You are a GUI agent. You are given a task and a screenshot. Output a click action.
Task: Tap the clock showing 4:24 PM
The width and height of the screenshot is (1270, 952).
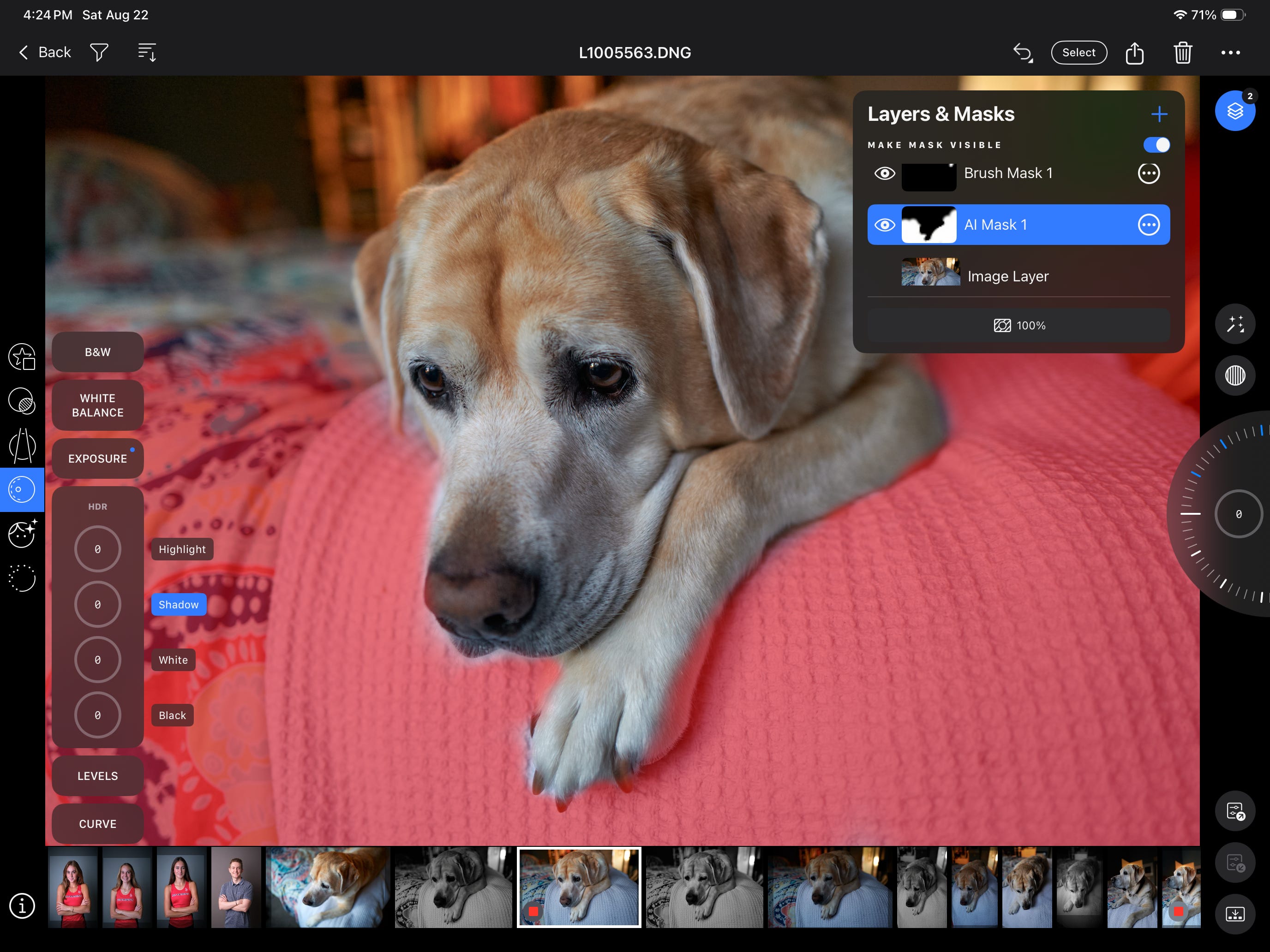(48, 15)
